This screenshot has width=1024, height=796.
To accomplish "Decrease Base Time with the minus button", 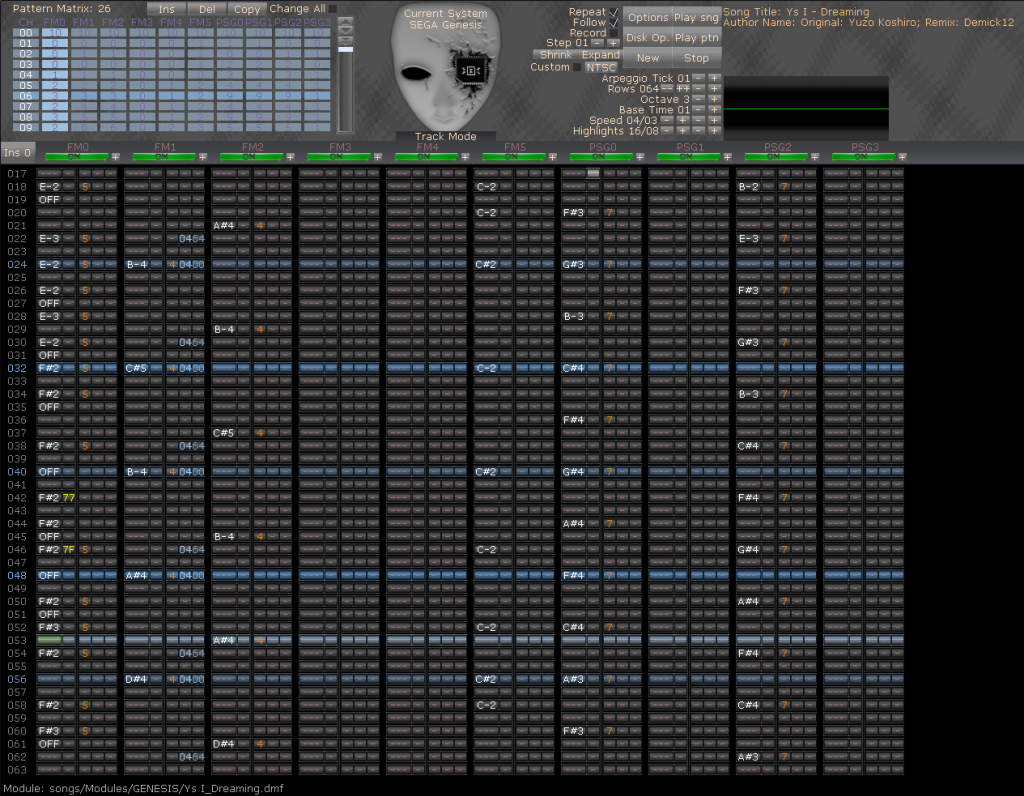I will [699, 110].
